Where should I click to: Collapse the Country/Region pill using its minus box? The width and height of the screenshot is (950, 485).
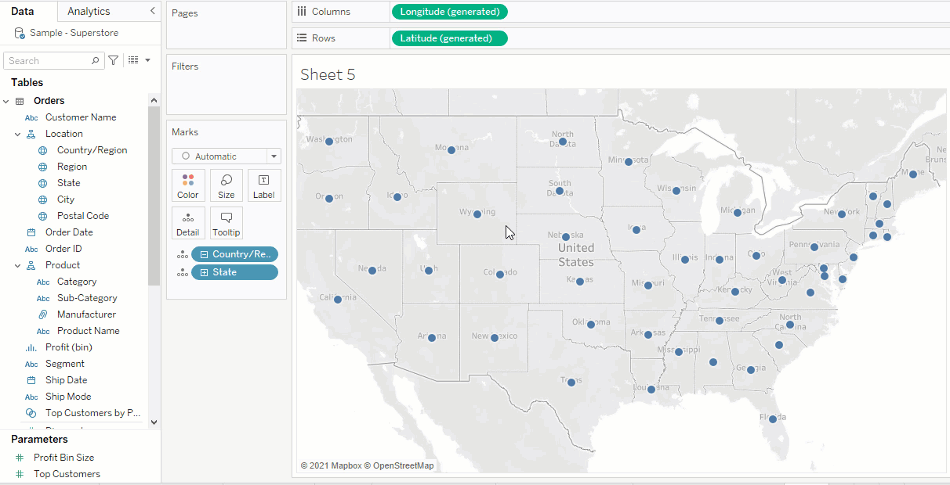204,255
